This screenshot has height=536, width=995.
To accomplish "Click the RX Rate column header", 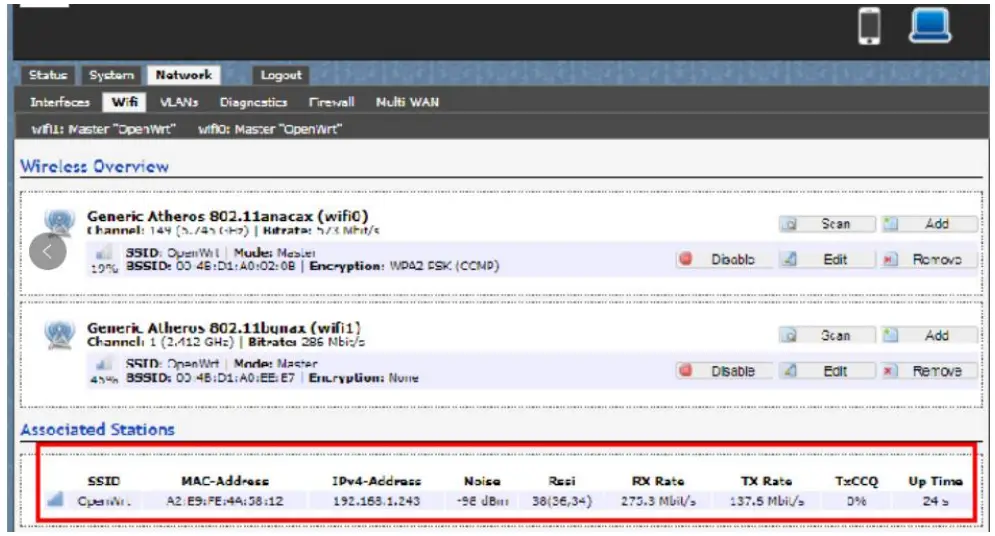I will pos(658,481).
